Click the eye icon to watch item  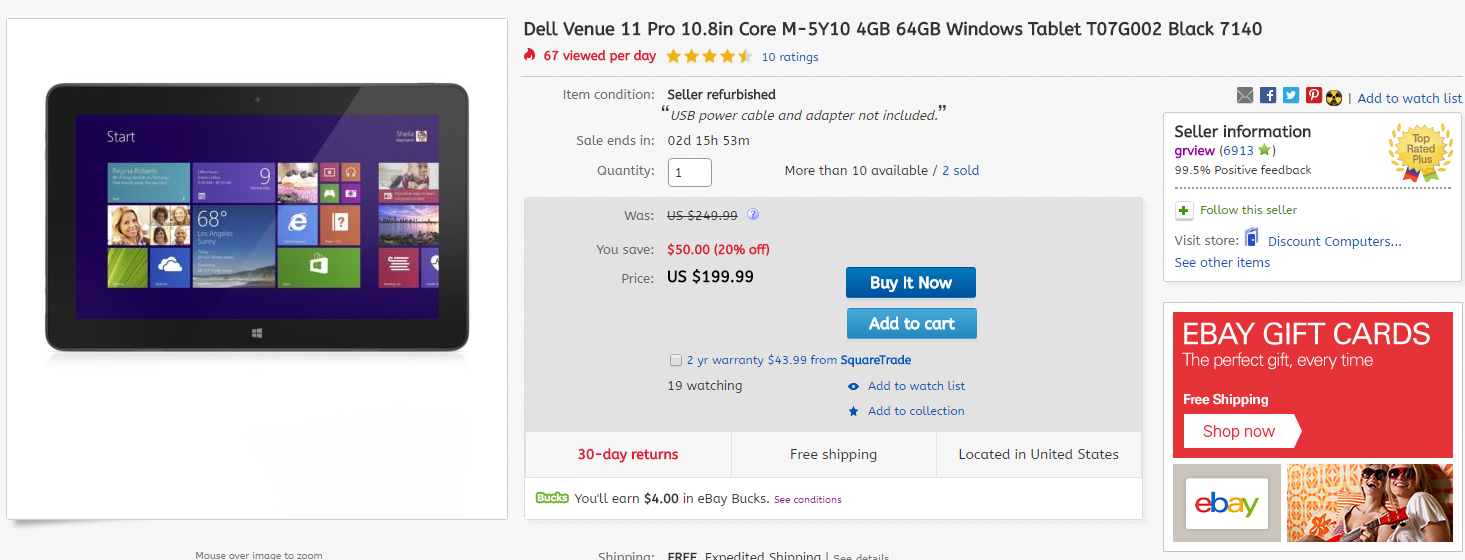click(x=853, y=386)
